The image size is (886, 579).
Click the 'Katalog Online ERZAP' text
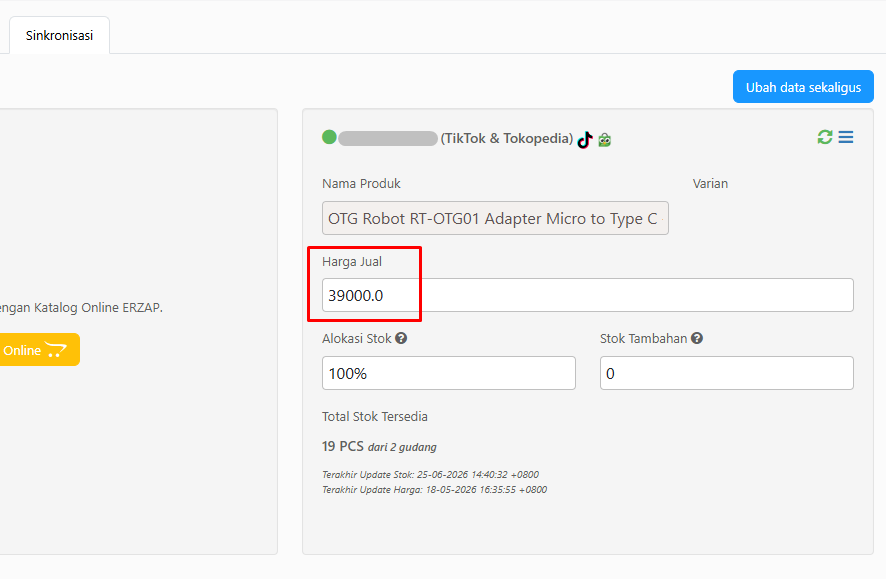98,308
